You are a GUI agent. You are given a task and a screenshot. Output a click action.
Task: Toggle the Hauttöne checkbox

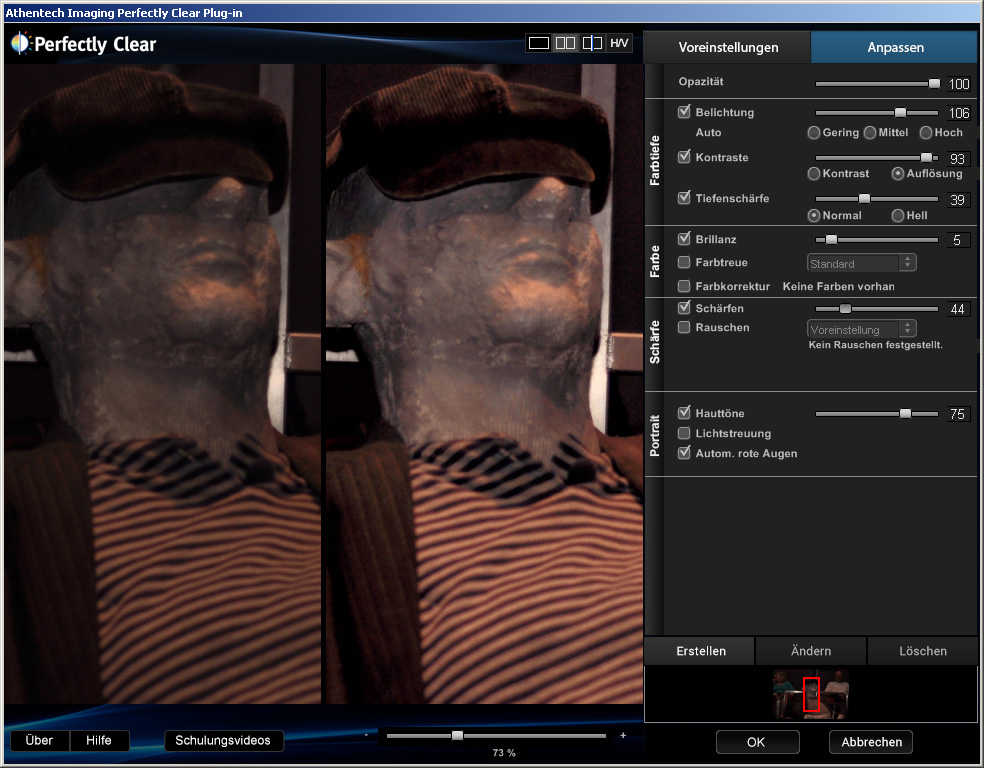(x=684, y=412)
